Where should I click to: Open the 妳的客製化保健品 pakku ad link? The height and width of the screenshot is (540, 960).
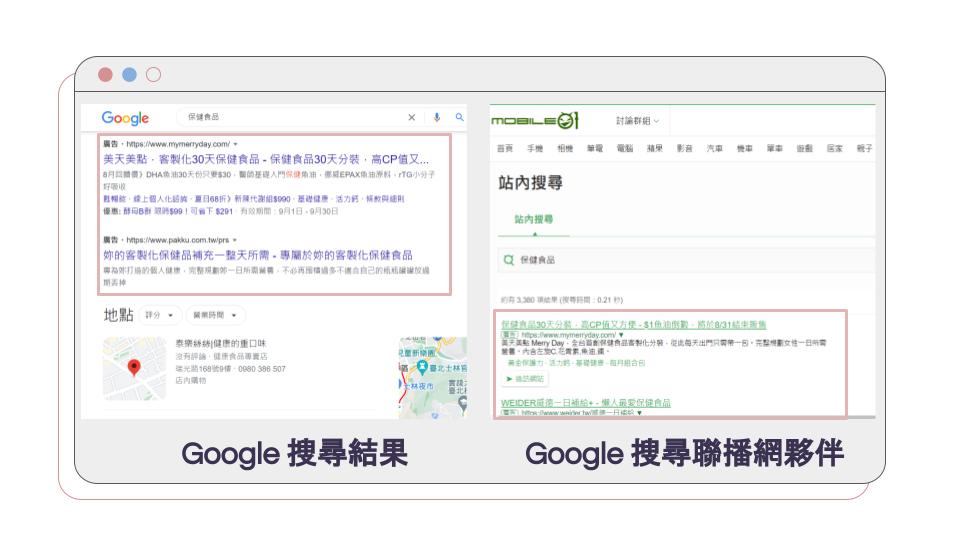pyautogui.click(x=257, y=255)
